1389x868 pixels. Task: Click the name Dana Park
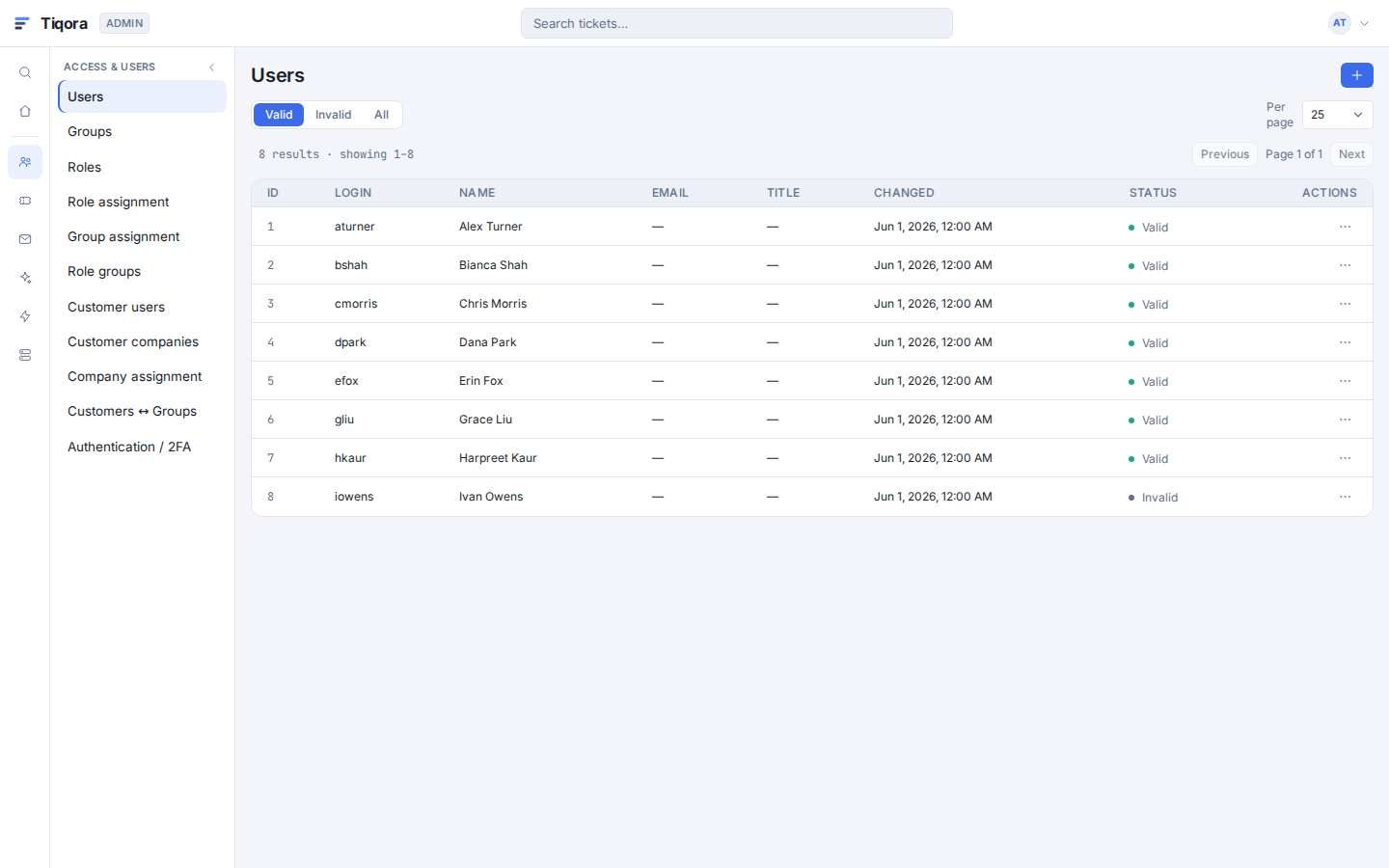[x=488, y=342]
